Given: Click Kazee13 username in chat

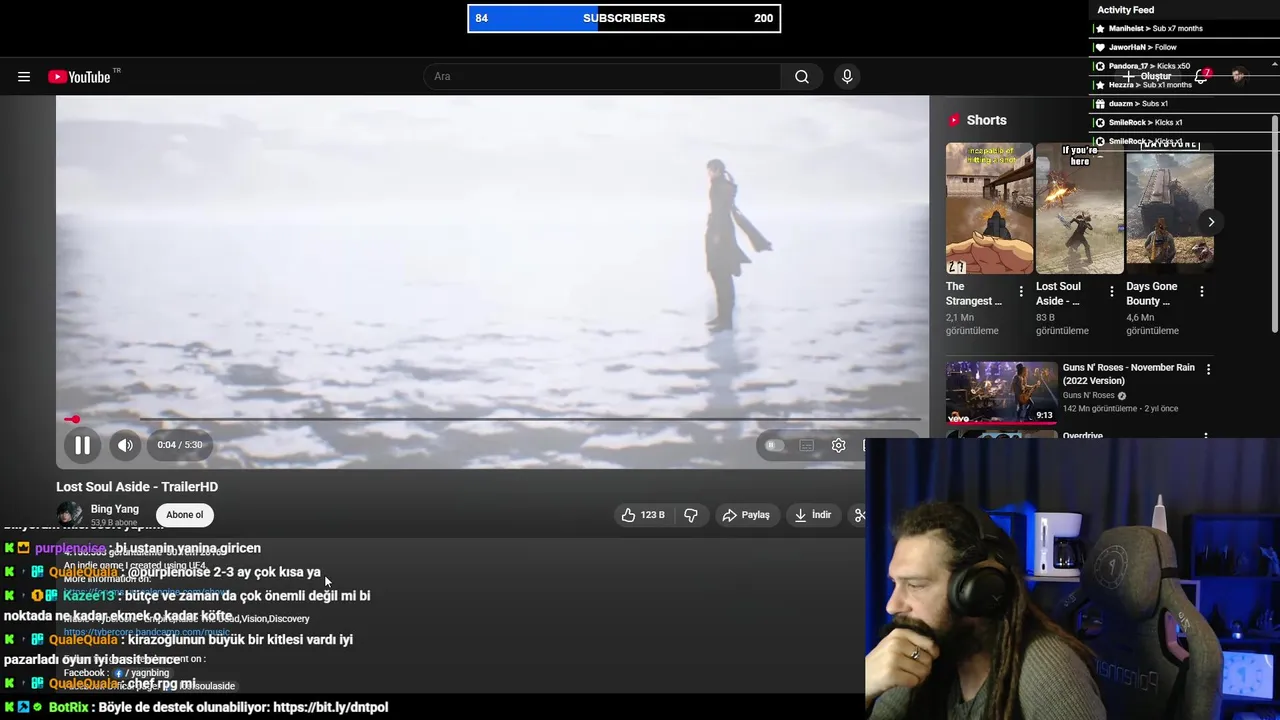Looking at the screenshot, I should (90, 596).
